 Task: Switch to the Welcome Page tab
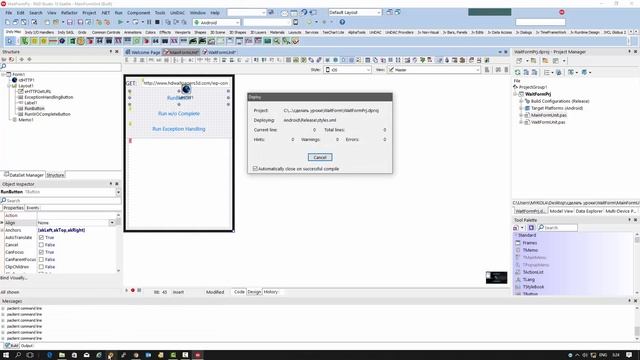pyautogui.click(x=143, y=52)
